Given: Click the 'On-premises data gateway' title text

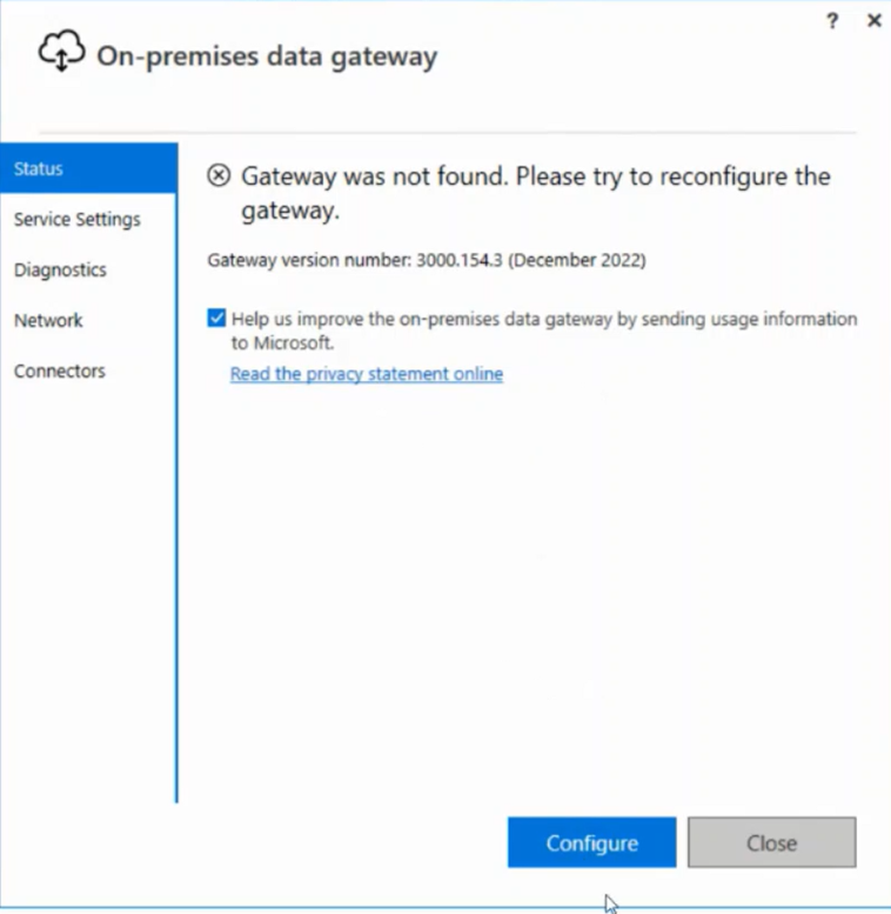Looking at the screenshot, I should 267,57.
